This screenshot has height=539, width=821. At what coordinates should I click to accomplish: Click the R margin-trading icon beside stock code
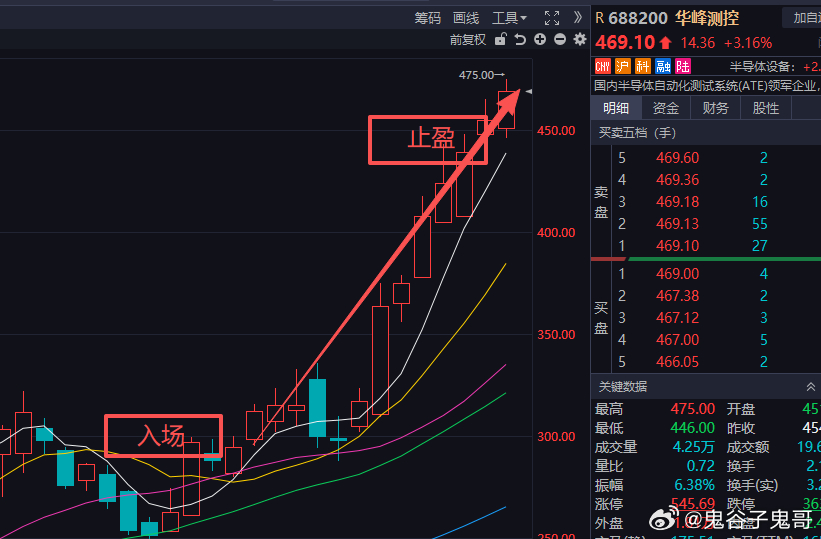600,18
